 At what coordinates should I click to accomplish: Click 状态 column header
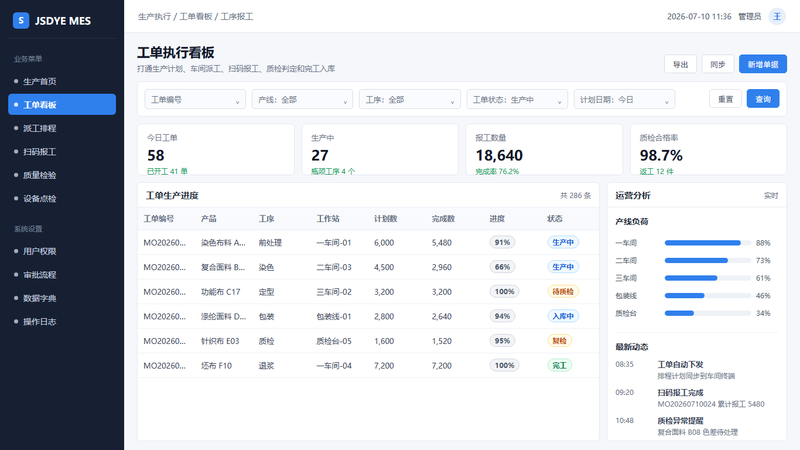555,218
